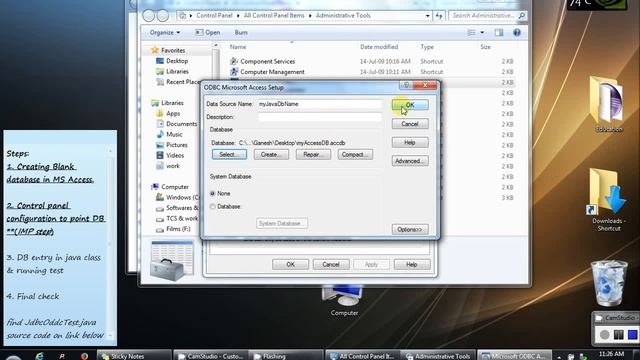Click All Control Panel Items breadcrumb
The width and height of the screenshot is (640, 360).
274,16
